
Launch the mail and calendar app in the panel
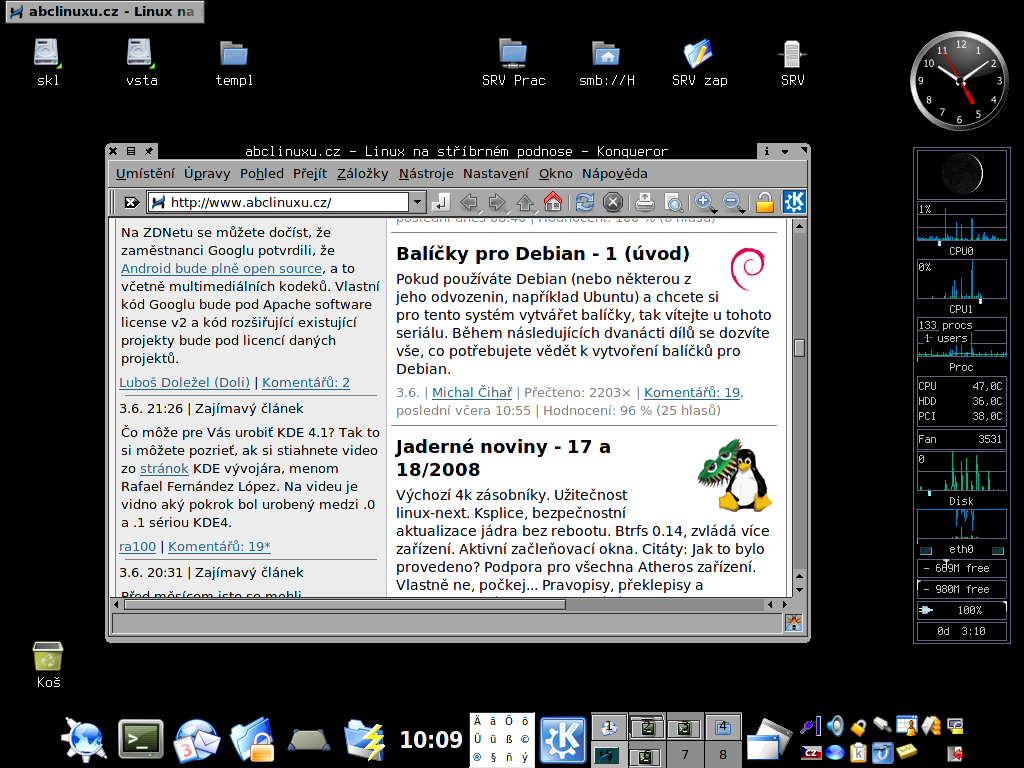pyautogui.click(x=196, y=740)
